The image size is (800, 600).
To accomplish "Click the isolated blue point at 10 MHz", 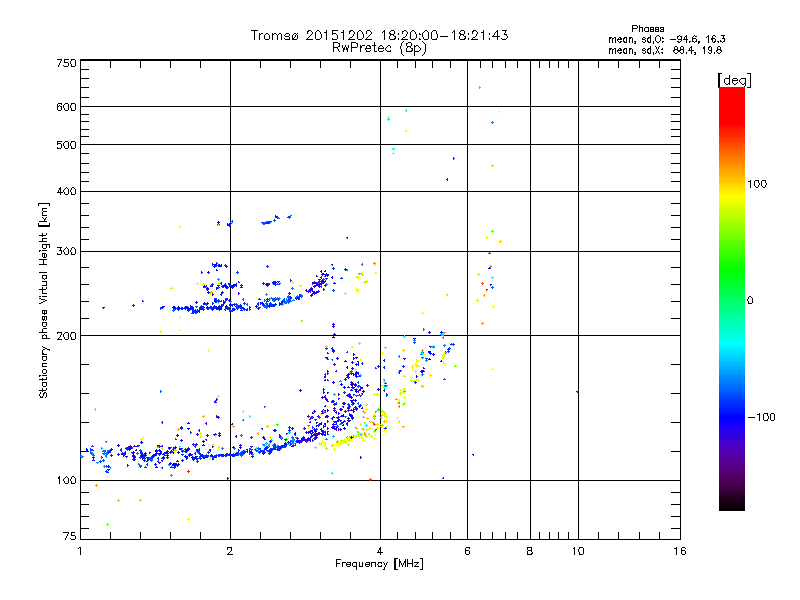I will [577, 392].
